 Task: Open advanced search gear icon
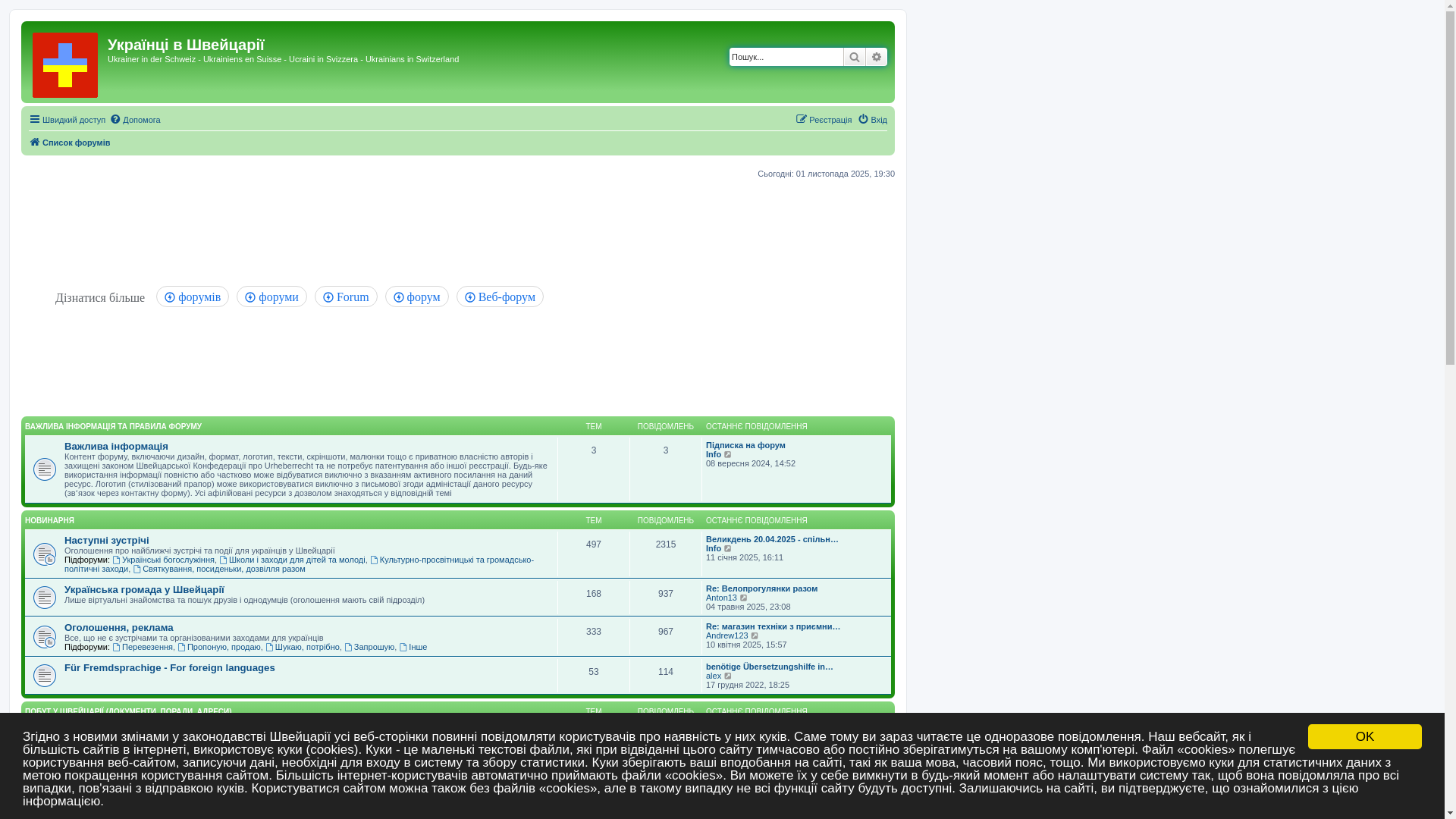tap(877, 57)
